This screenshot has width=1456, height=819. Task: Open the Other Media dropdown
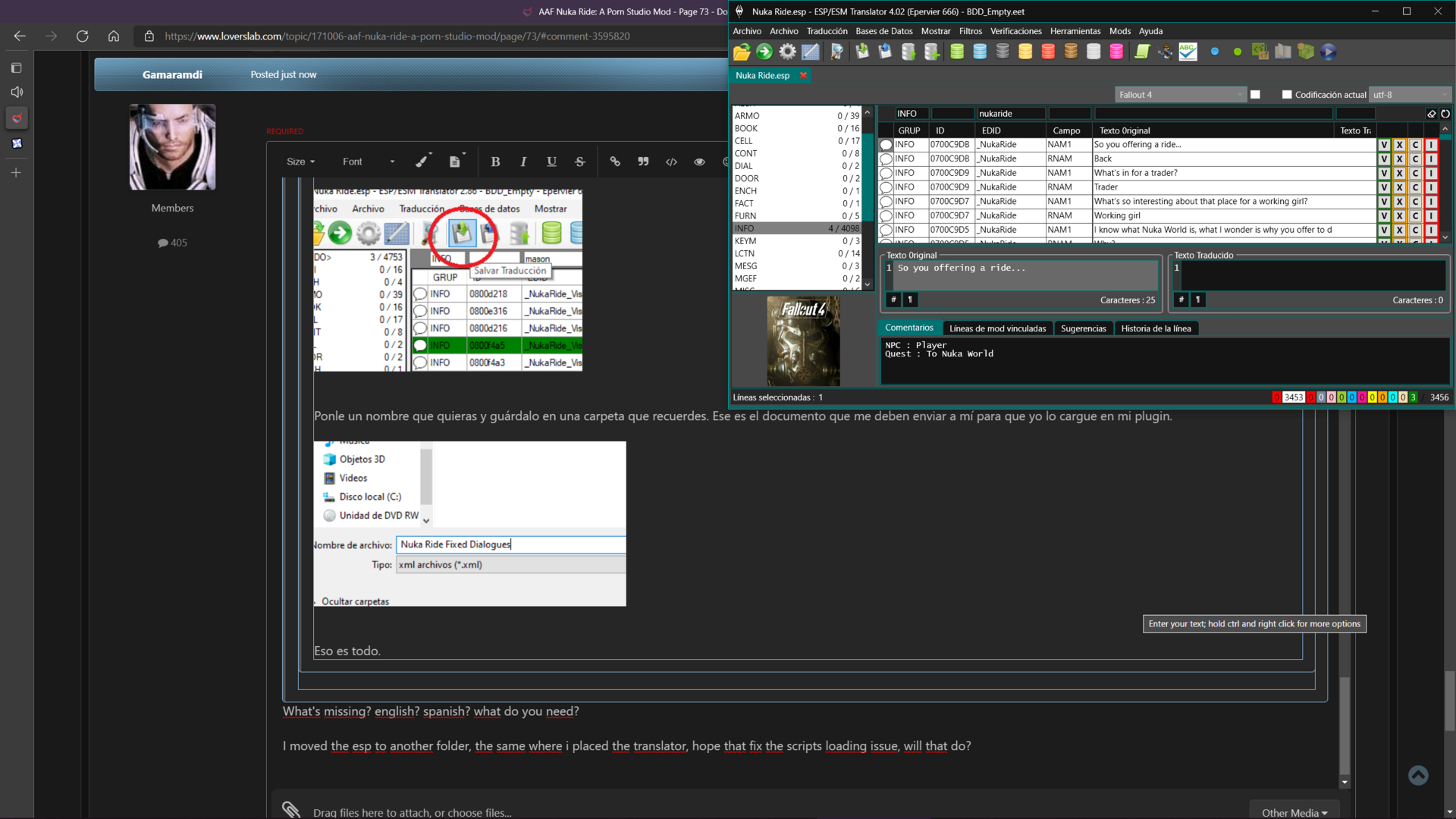[x=1294, y=812]
